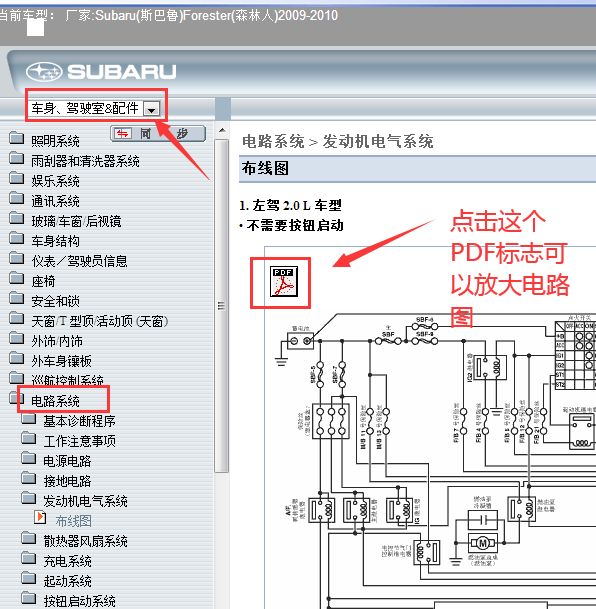Open 外车身镶板 section
The image size is (596, 609).
[x=62, y=362]
